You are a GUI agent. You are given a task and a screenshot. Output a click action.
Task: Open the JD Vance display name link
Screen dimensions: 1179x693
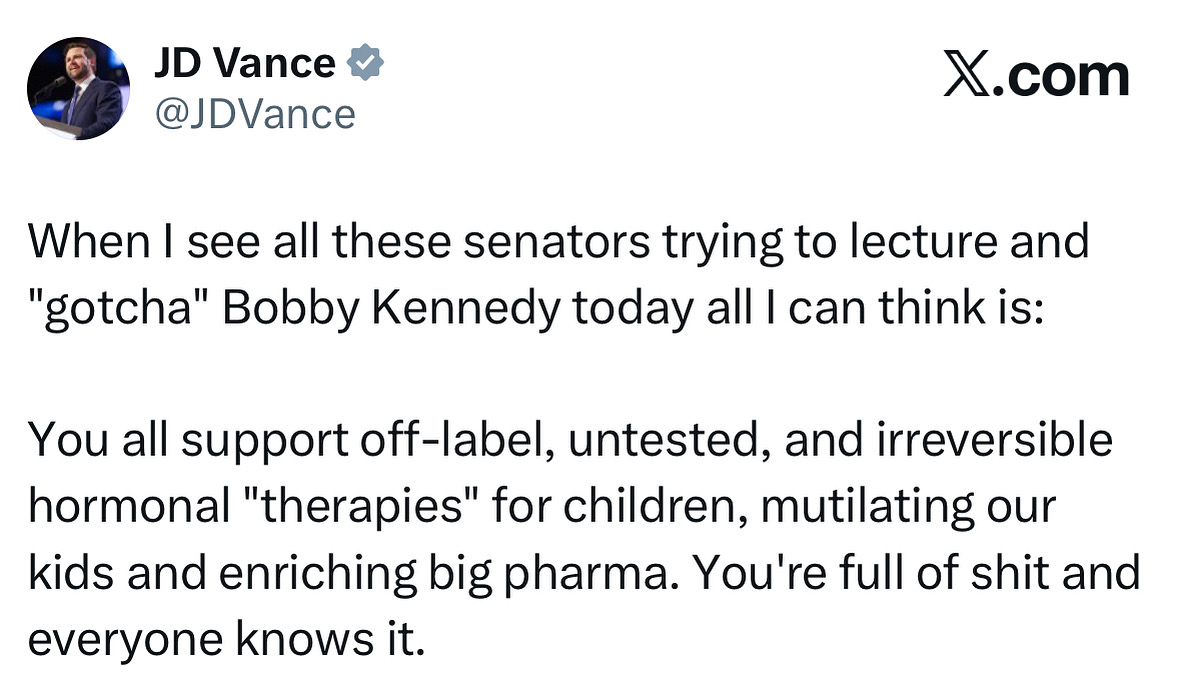click(245, 63)
